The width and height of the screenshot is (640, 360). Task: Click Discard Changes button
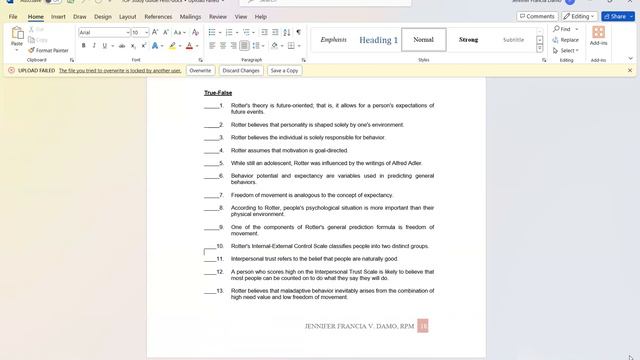click(x=241, y=71)
